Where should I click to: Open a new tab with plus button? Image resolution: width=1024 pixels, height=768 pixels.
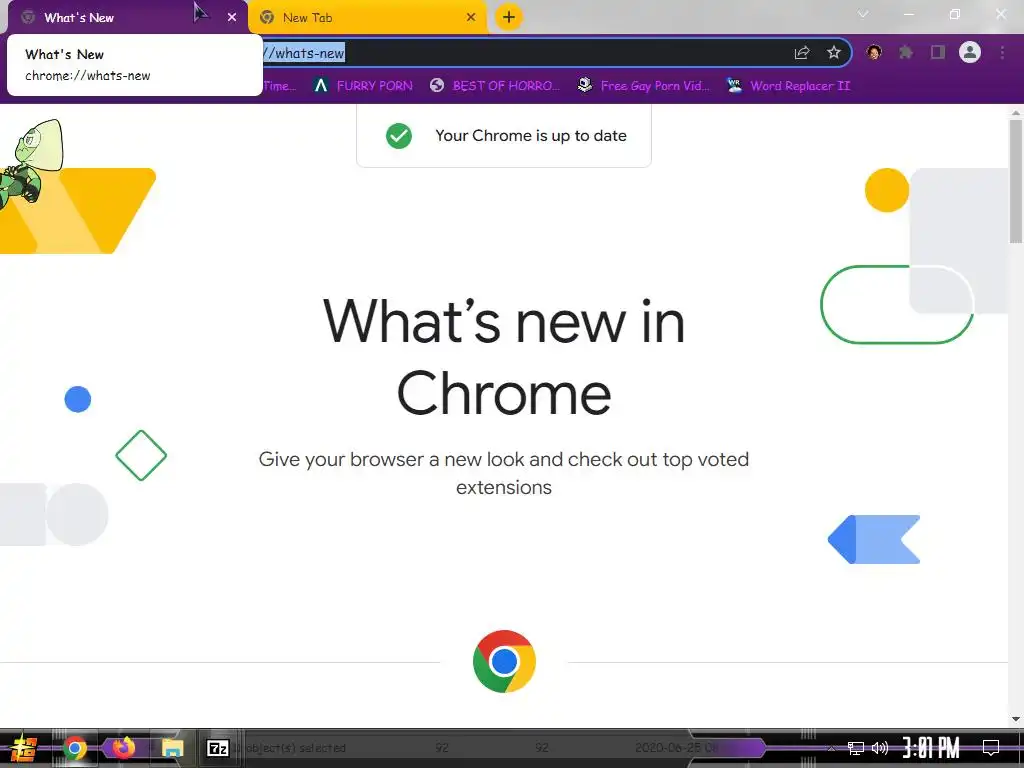tap(509, 17)
